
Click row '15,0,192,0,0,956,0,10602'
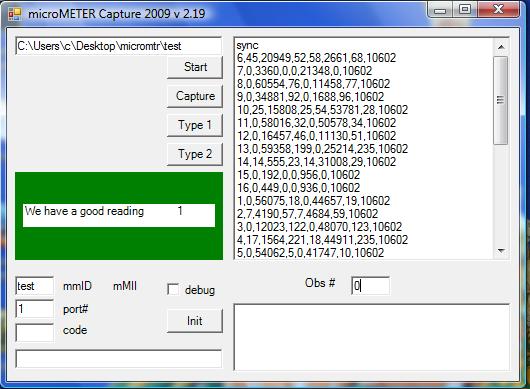pos(298,175)
